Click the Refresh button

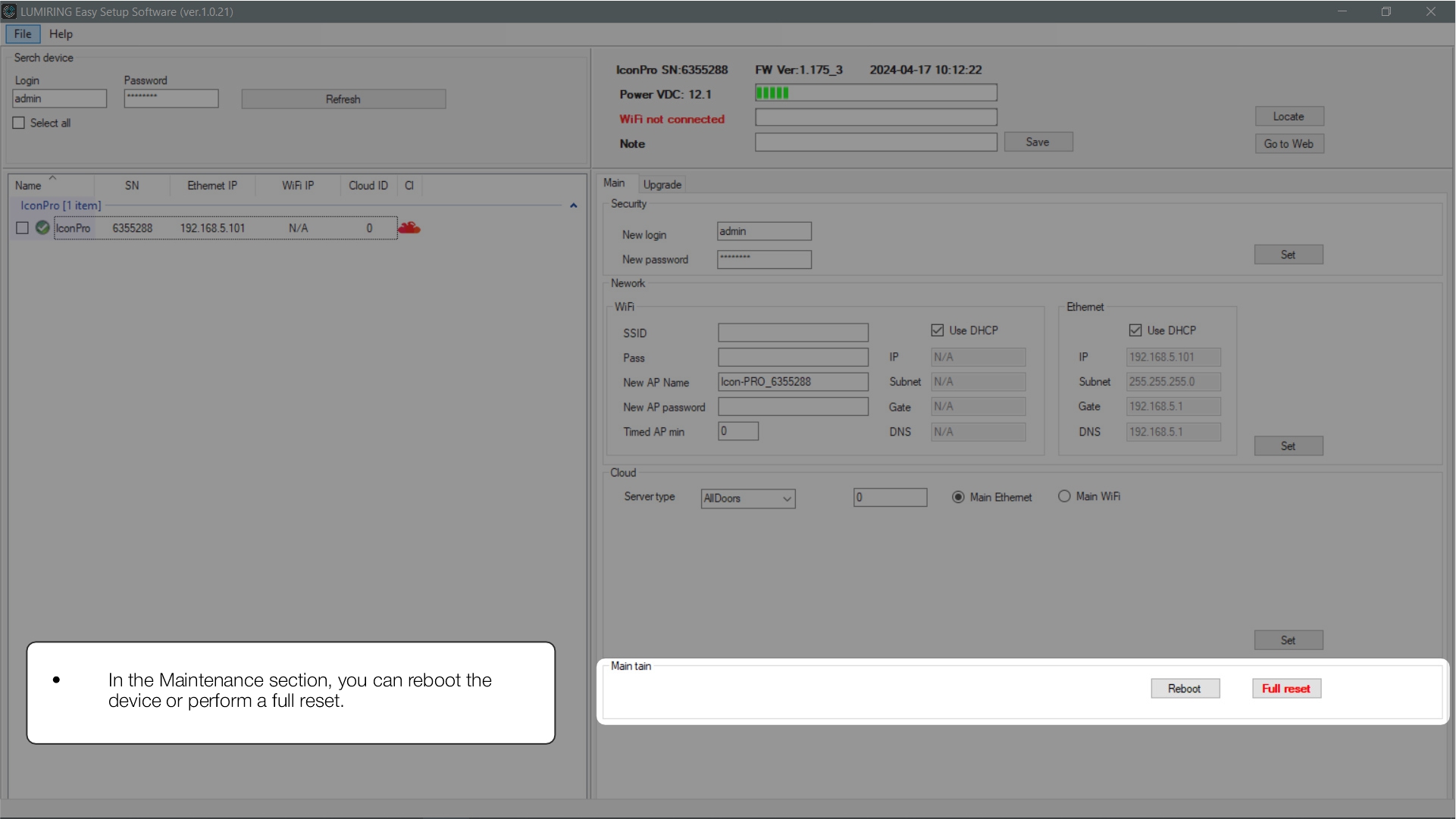(343, 99)
